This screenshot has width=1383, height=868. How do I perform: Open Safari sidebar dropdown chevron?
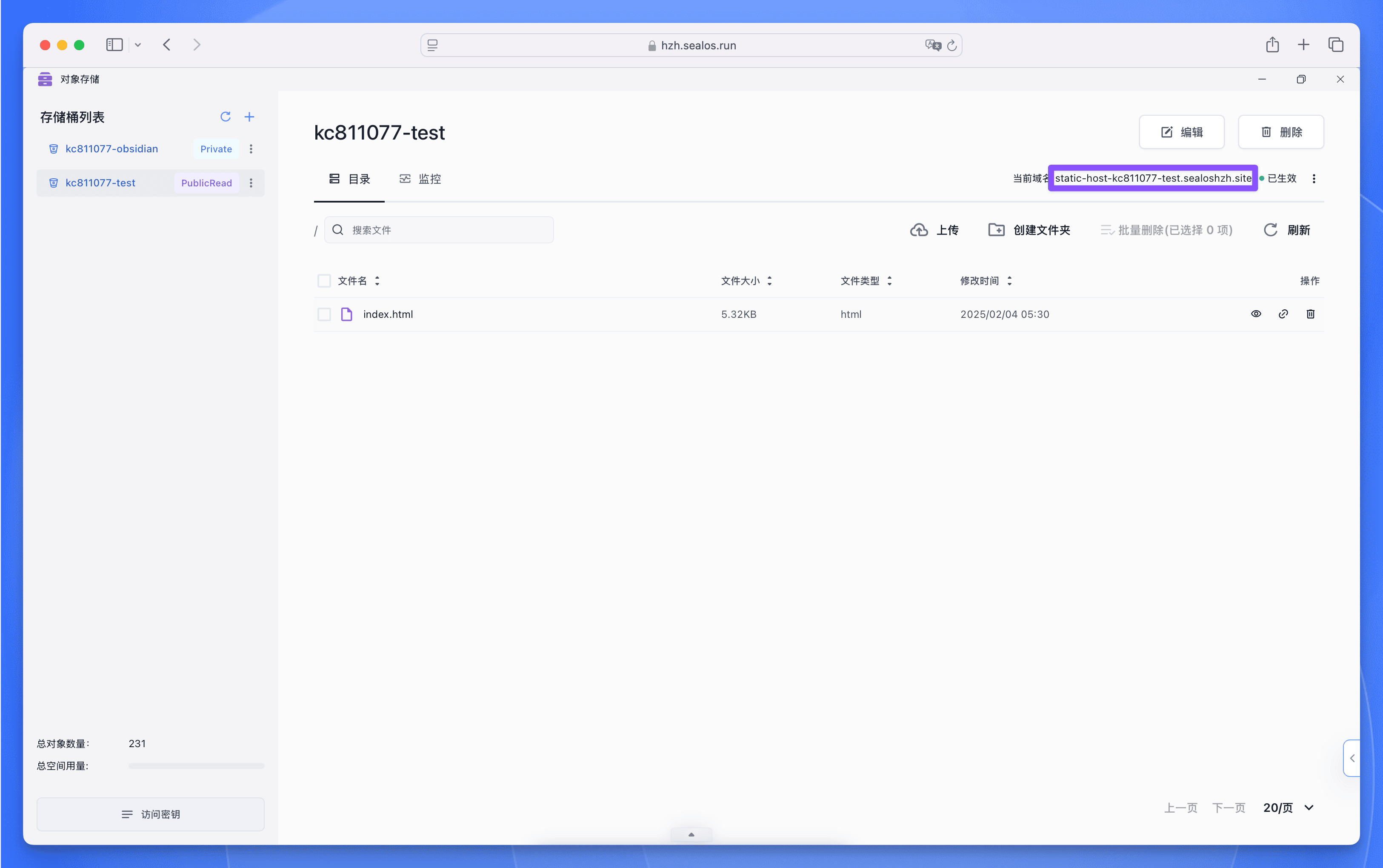coord(138,45)
